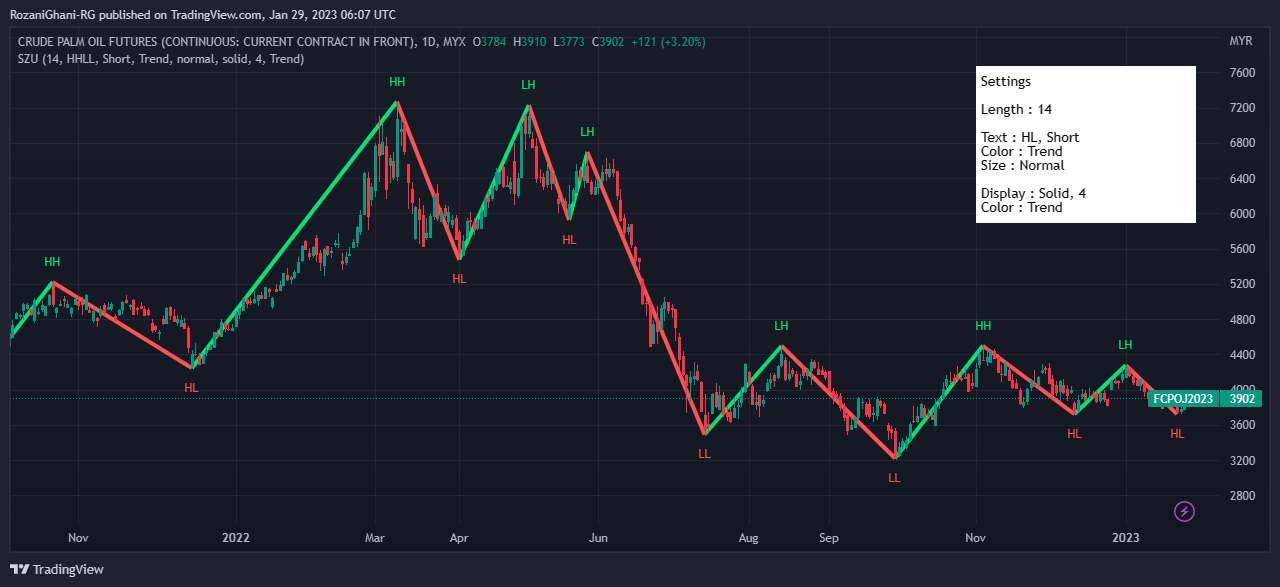Screen dimensions: 1280x587
Task: Click the purple lightning bolt icon
Action: point(1184,512)
